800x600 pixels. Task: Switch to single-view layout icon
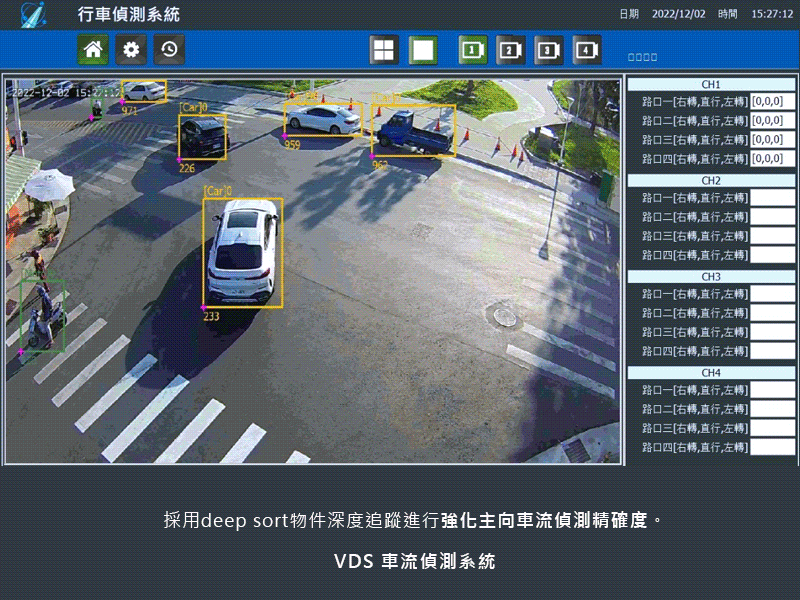click(423, 50)
